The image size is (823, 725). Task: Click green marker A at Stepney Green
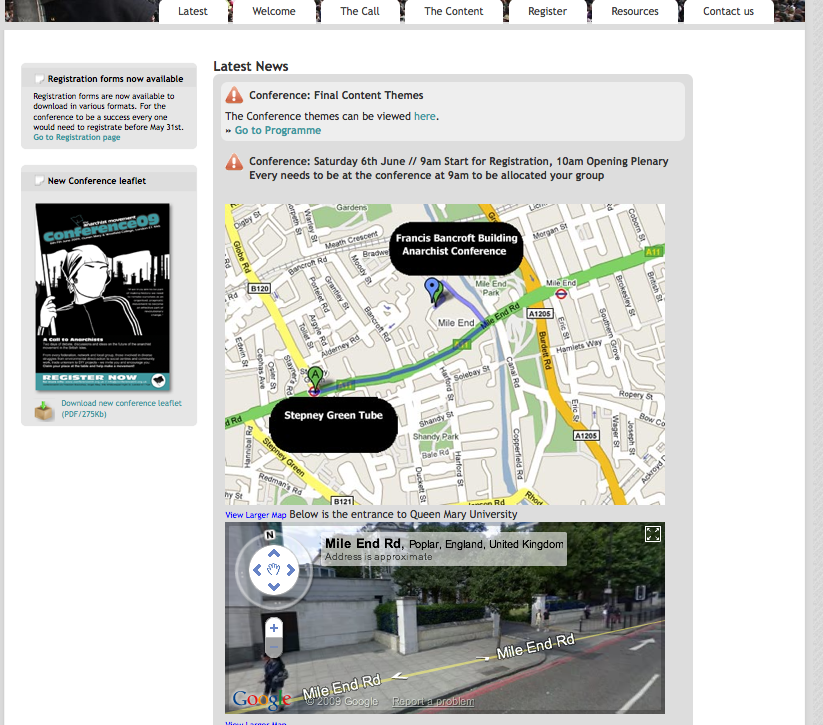[x=315, y=378]
